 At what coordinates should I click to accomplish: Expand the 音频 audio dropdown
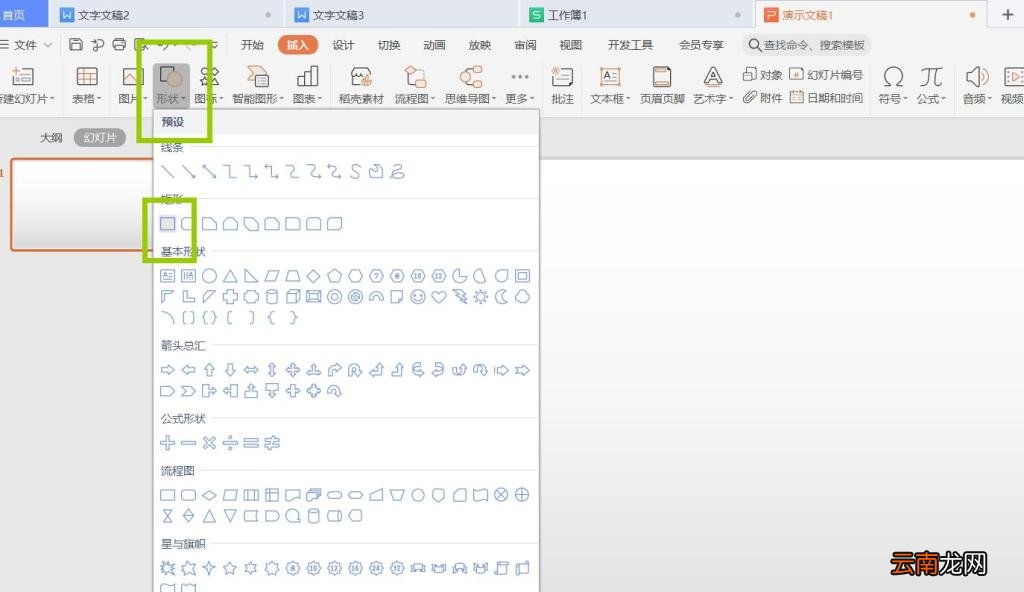coord(977,85)
